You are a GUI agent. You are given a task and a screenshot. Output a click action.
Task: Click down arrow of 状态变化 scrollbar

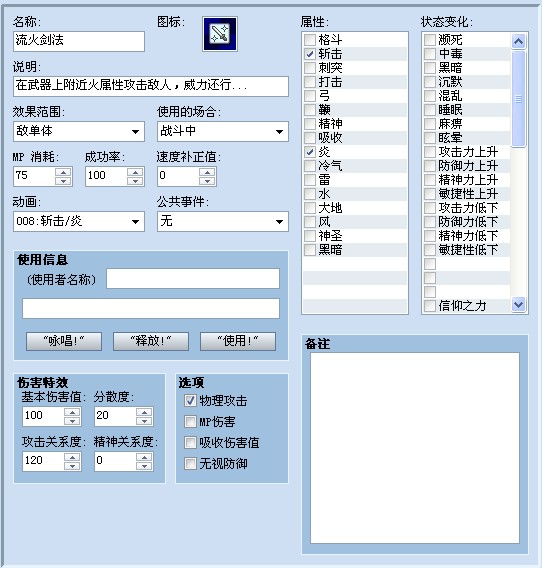(518, 305)
